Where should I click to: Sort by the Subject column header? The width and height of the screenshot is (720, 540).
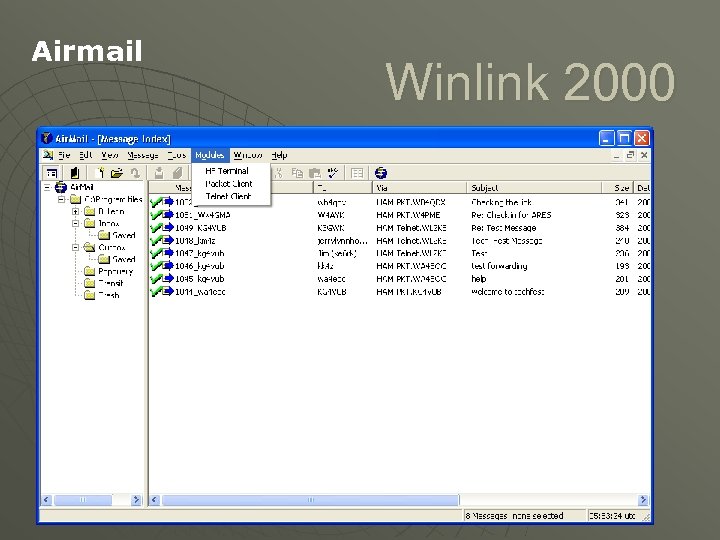pyautogui.click(x=534, y=188)
